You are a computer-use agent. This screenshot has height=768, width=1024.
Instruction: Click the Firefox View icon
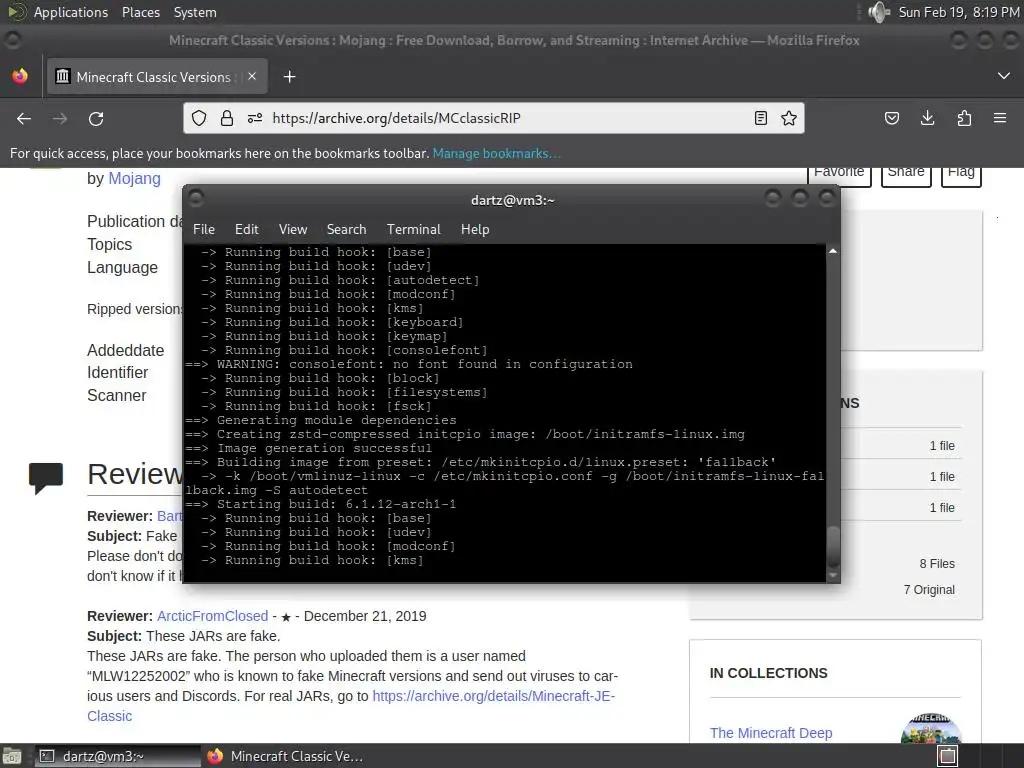click(x=20, y=76)
